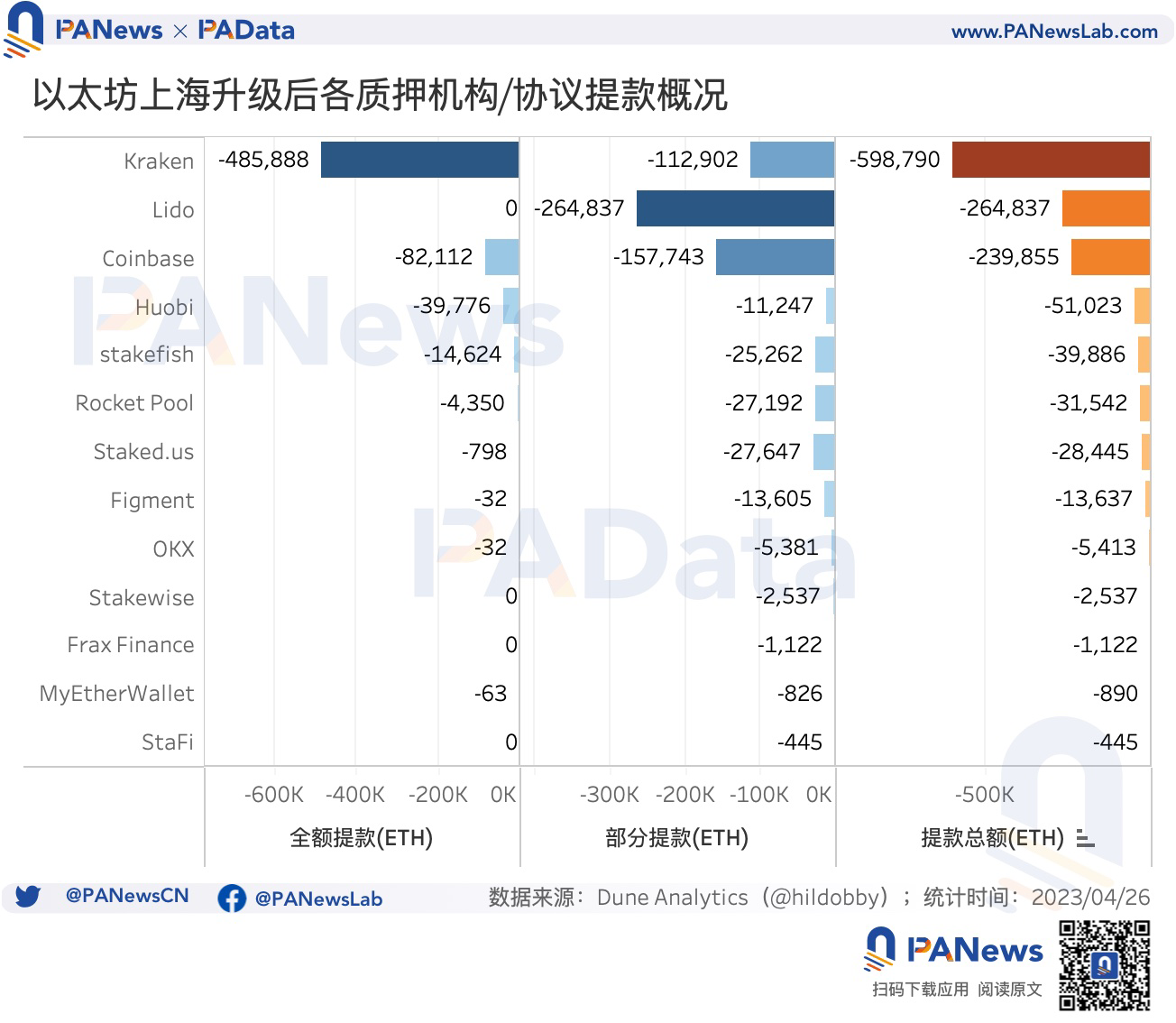Click the value -157,743
The image size is (1176, 1023).
pyautogui.click(x=658, y=257)
